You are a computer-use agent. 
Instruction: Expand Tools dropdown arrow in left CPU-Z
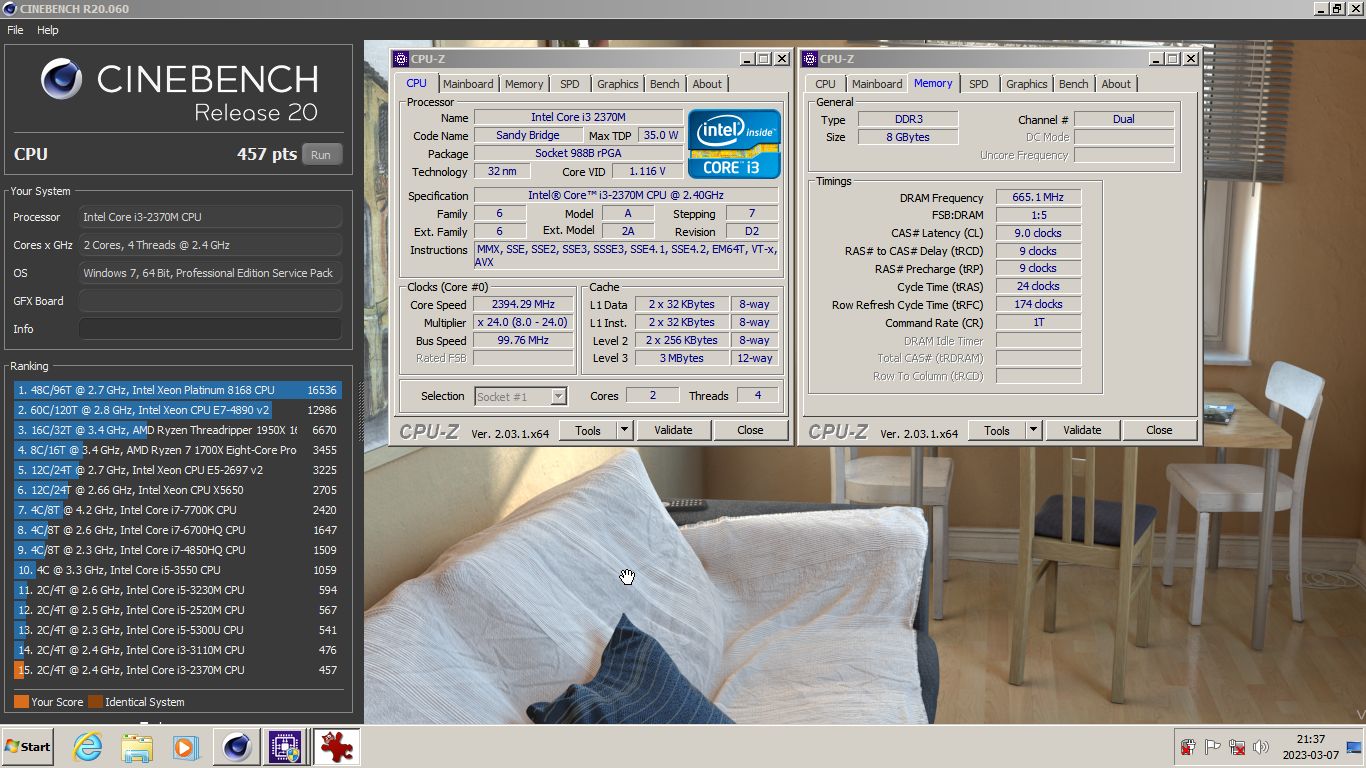coord(624,430)
